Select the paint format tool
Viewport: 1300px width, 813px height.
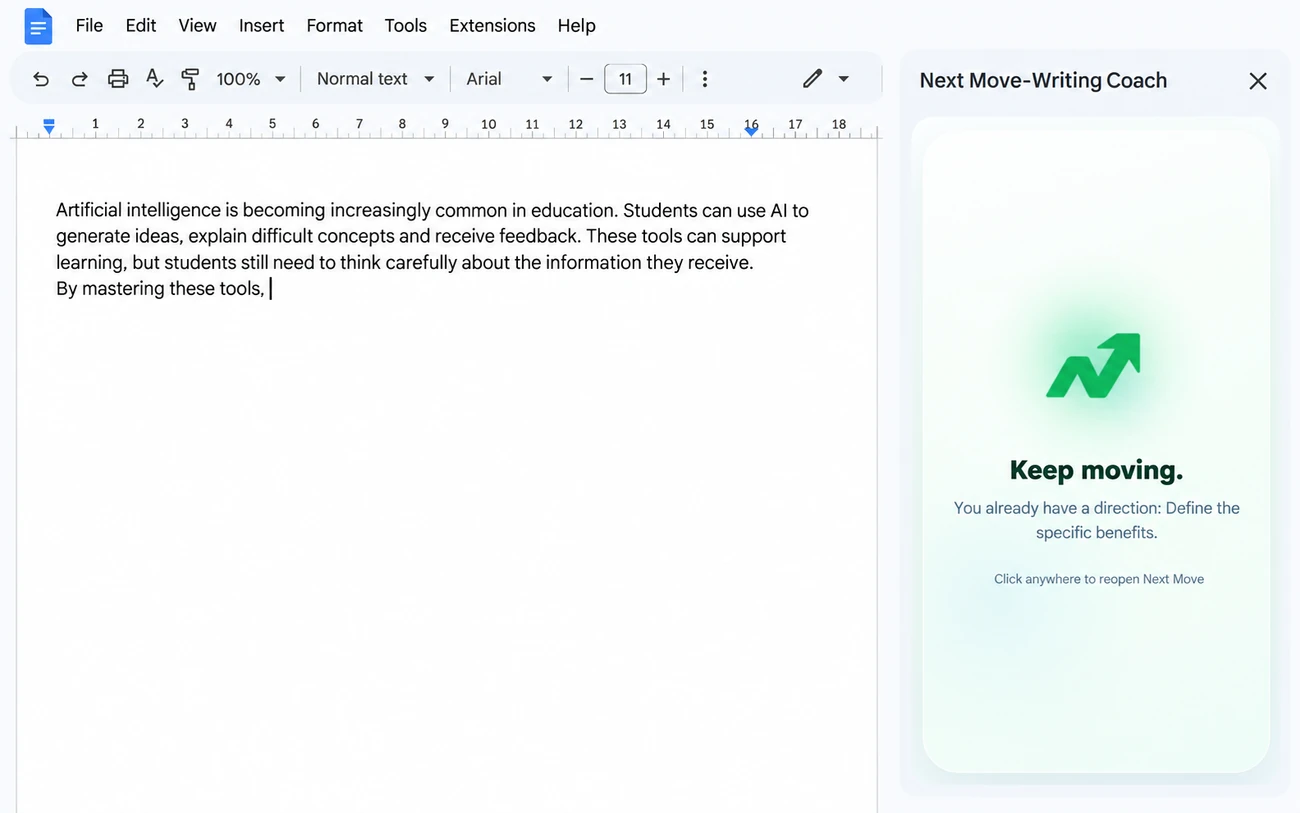[x=190, y=79]
